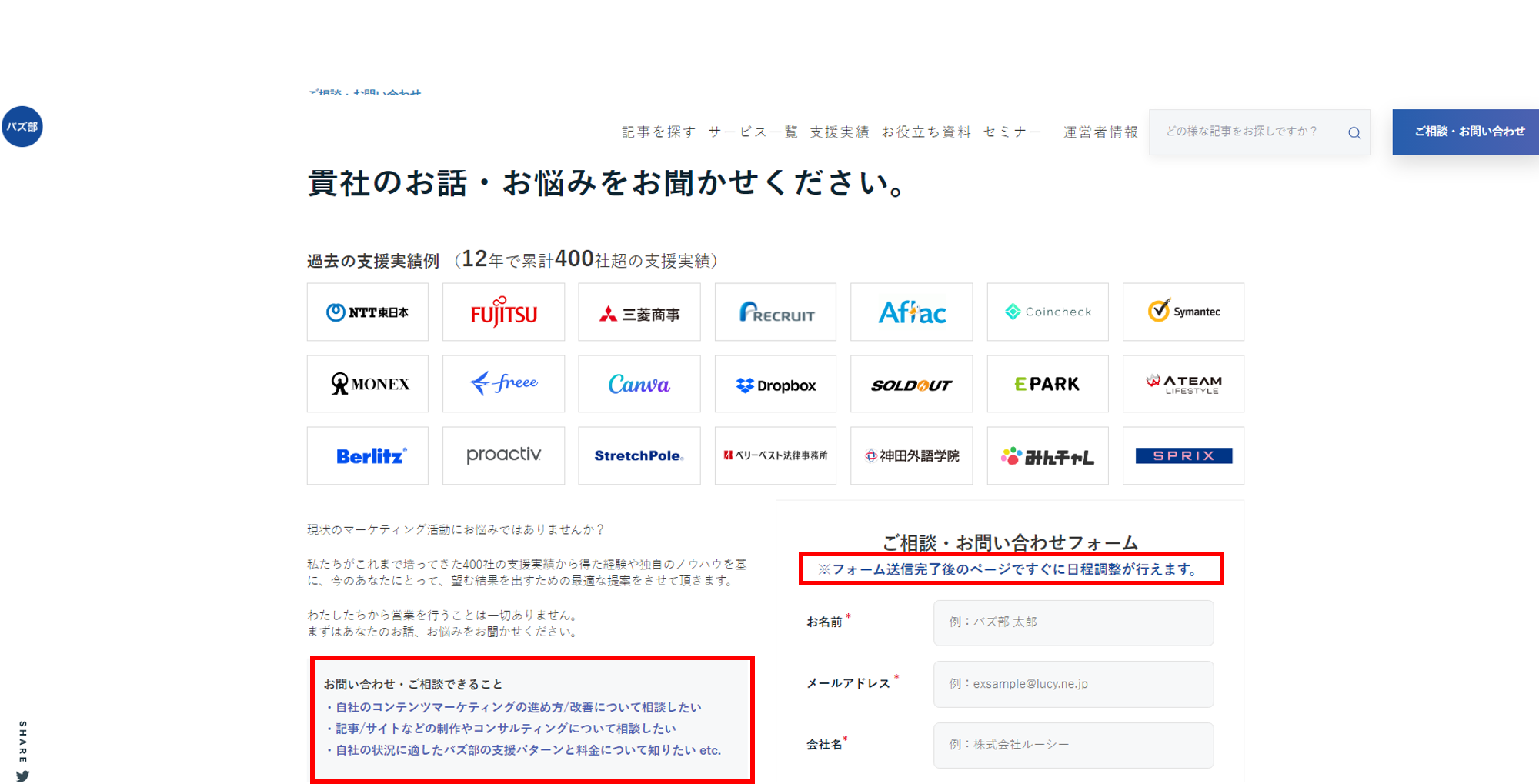Screen dimensions: 1539x784
Task: Click the みんチャレ logo card
Action: (x=1048, y=455)
